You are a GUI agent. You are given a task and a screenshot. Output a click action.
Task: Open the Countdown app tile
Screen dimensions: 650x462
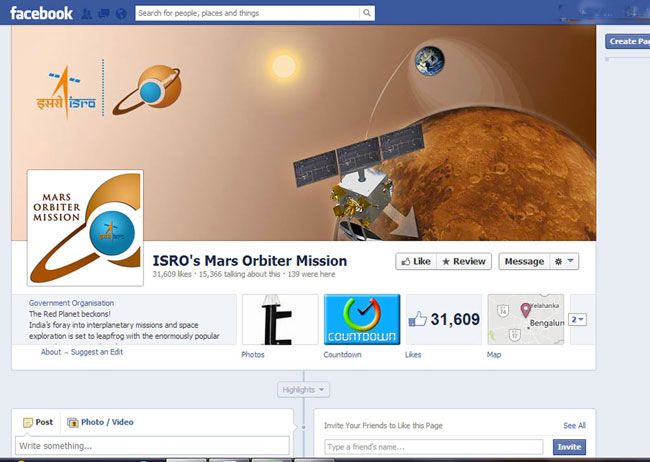[362, 319]
